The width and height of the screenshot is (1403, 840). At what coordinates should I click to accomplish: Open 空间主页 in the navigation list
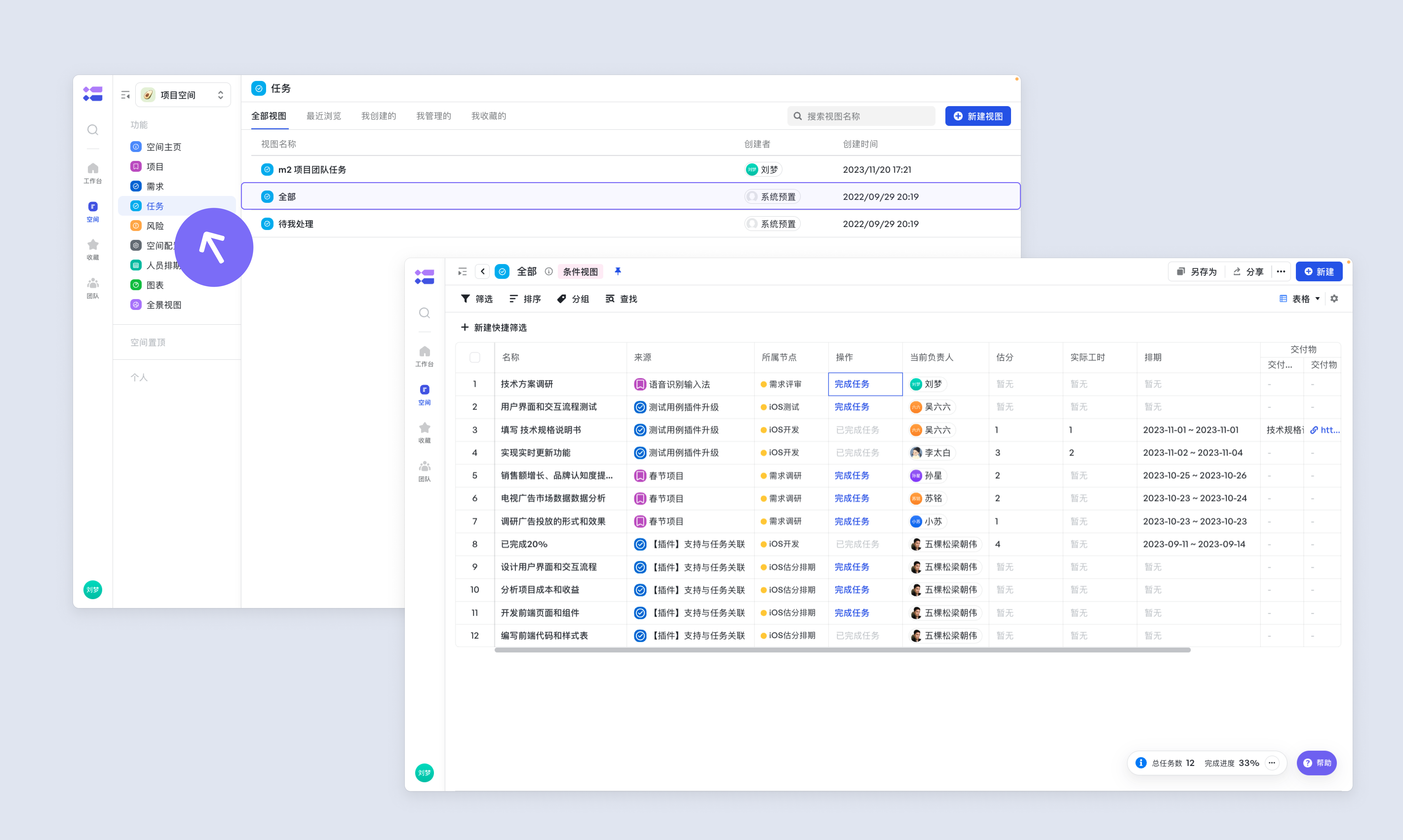177,147
